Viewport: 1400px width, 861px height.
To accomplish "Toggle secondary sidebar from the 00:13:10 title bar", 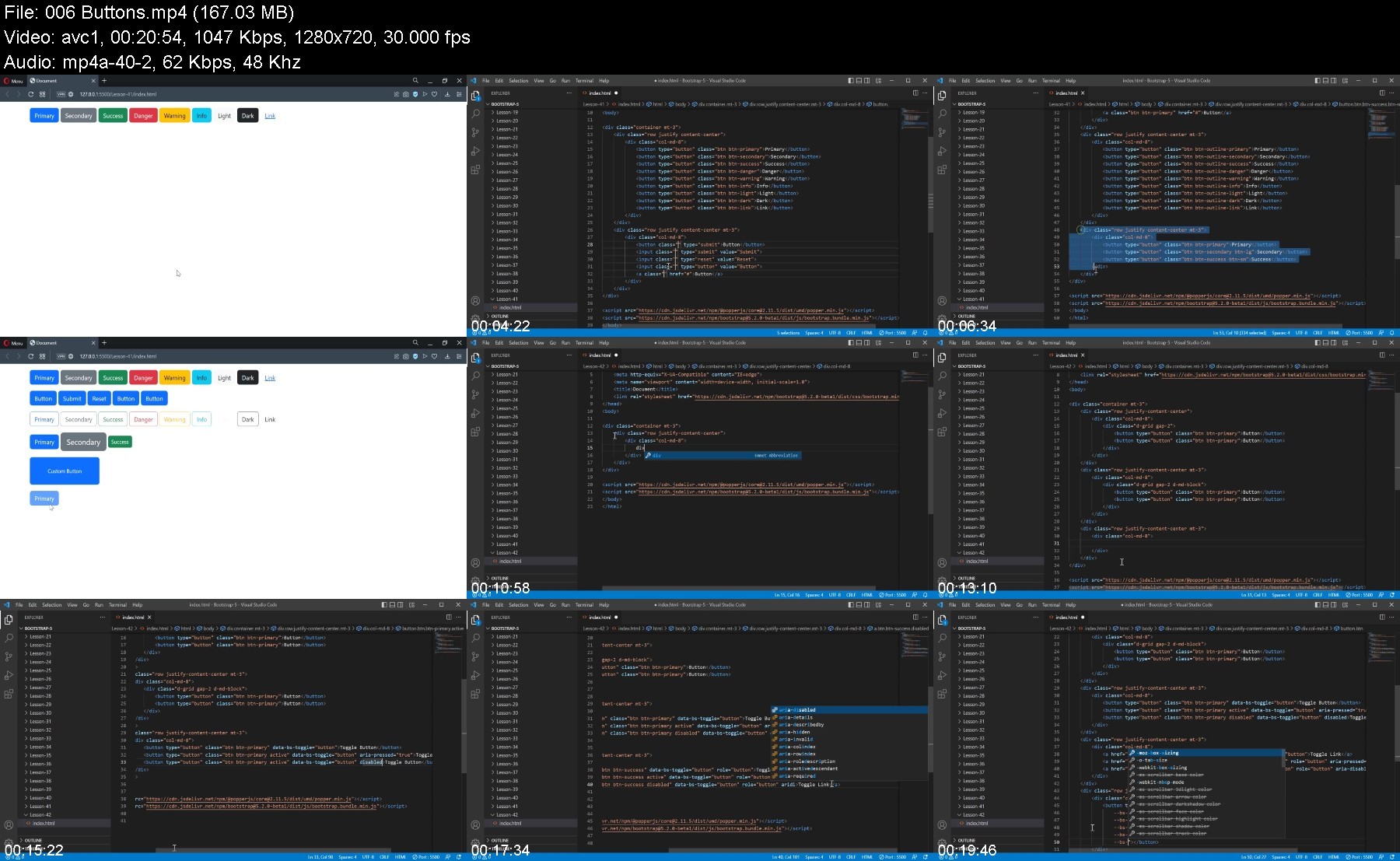I will pyautogui.click(x=1335, y=343).
